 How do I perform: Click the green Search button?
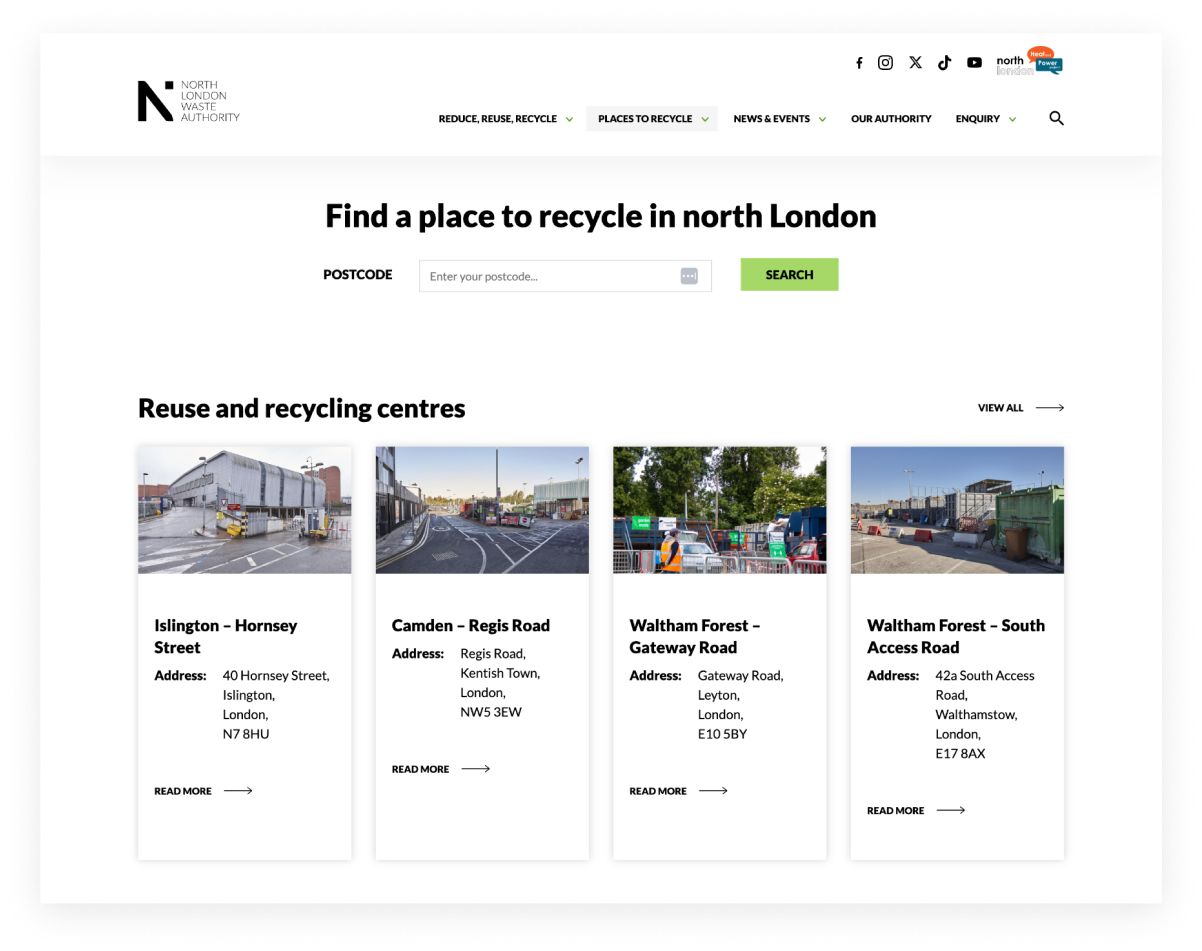(789, 274)
